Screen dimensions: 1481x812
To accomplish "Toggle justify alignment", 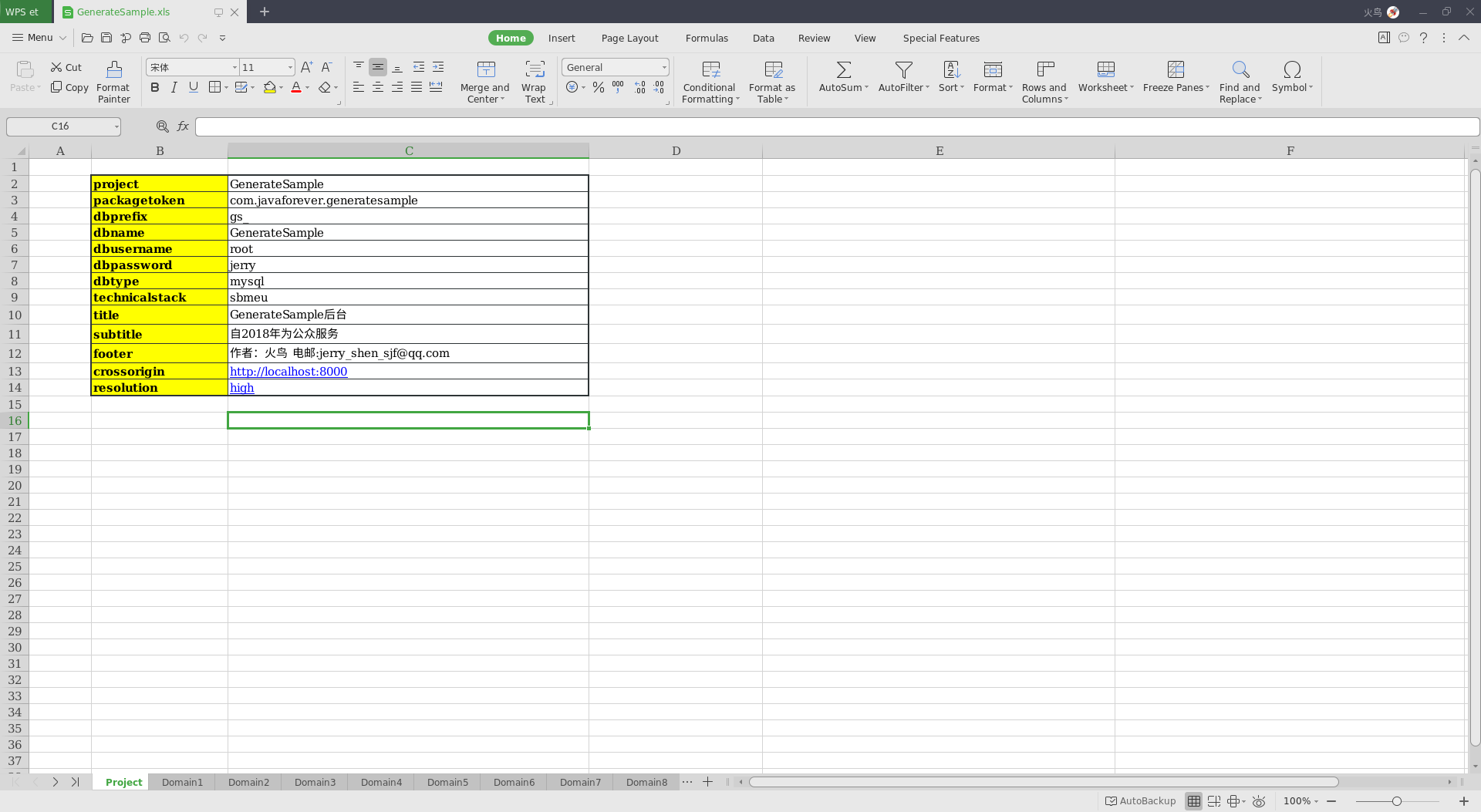I will pos(417,87).
